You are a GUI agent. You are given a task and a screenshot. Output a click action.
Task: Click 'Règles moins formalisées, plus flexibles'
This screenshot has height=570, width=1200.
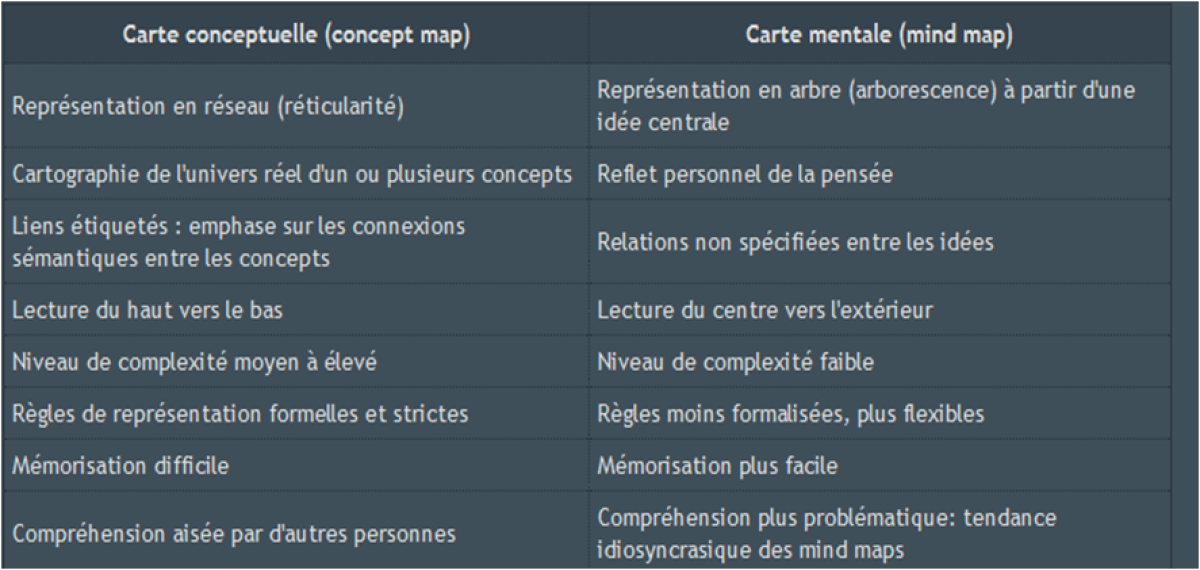pos(791,413)
